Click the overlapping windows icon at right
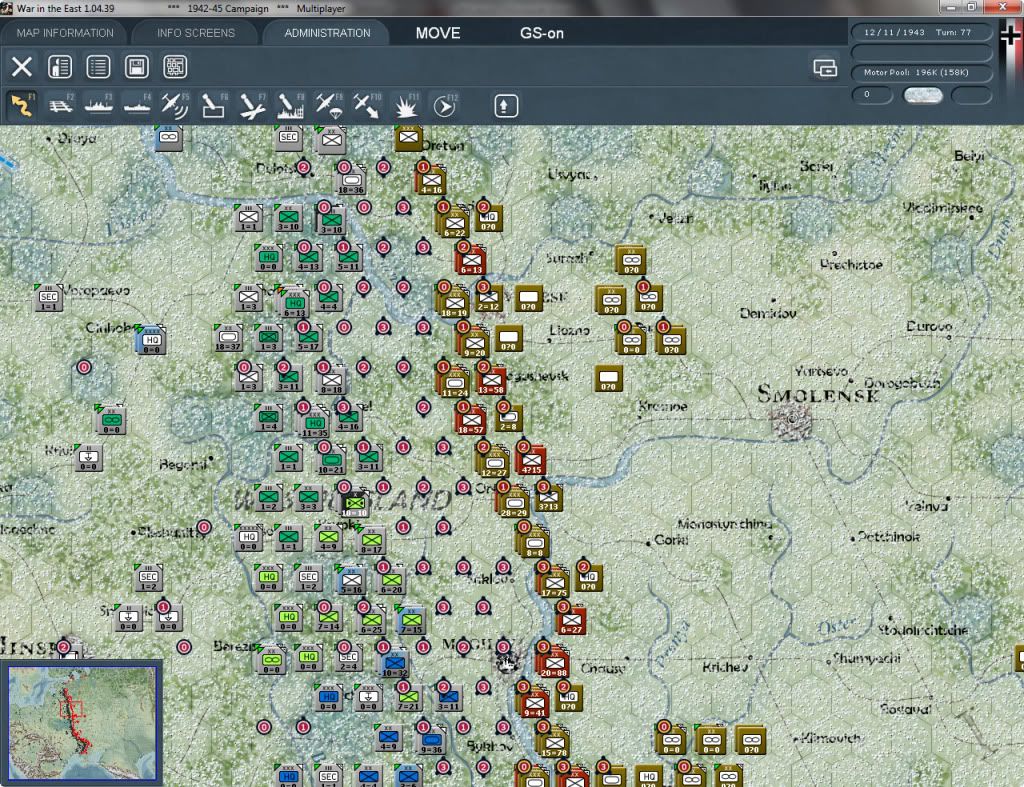The width and height of the screenshot is (1024, 787). (x=825, y=67)
